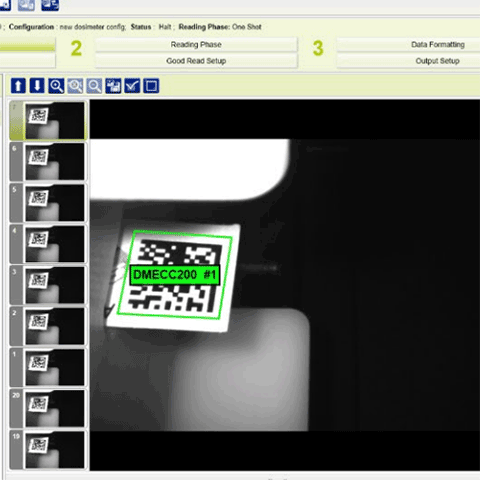Click the up arrow toolbar icon
The height and width of the screenshot is (480, 480).
(18, 86)
